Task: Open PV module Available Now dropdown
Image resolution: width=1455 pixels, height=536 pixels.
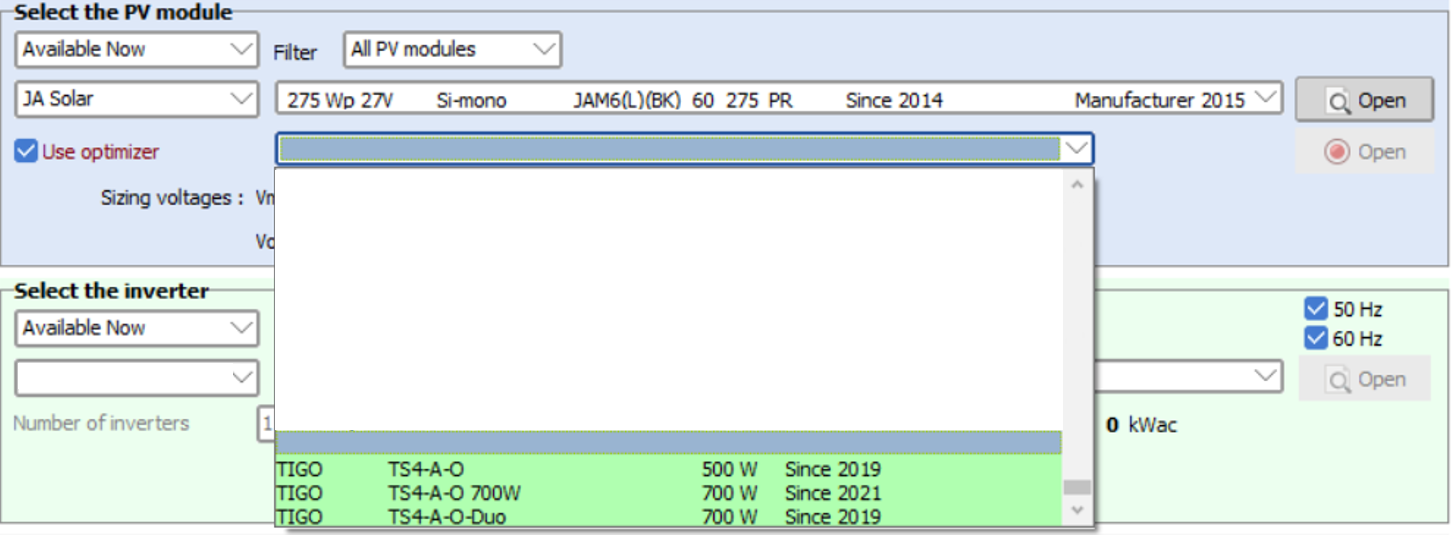Action: click(x=137, y=49)
